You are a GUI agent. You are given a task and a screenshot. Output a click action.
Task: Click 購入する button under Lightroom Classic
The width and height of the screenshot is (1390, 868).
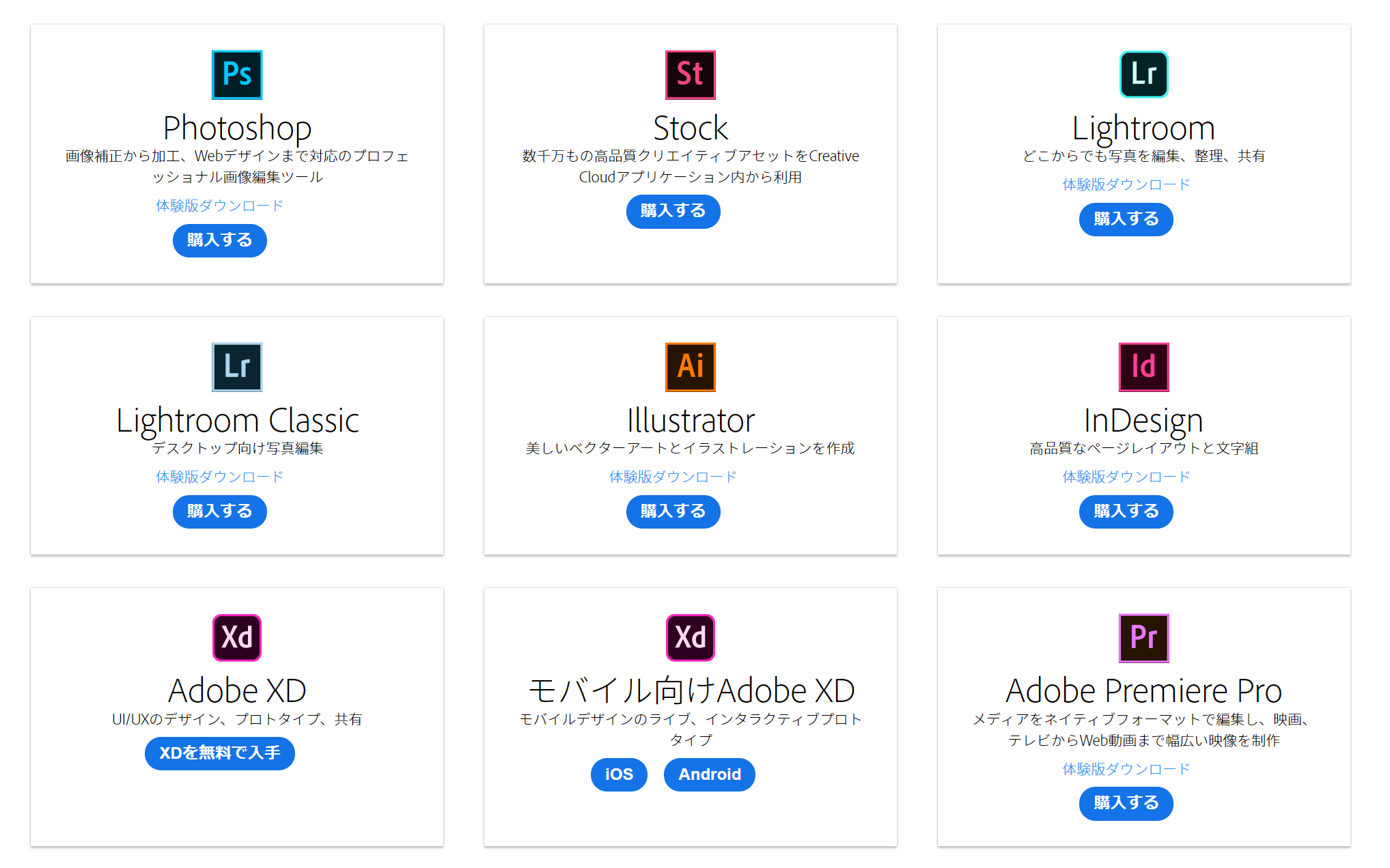pyautogui.click(x=220, y=512)
